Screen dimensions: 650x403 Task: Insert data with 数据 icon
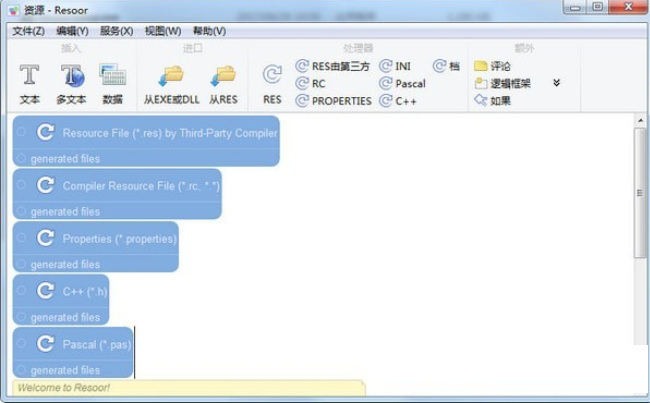[x=112, y=83]
